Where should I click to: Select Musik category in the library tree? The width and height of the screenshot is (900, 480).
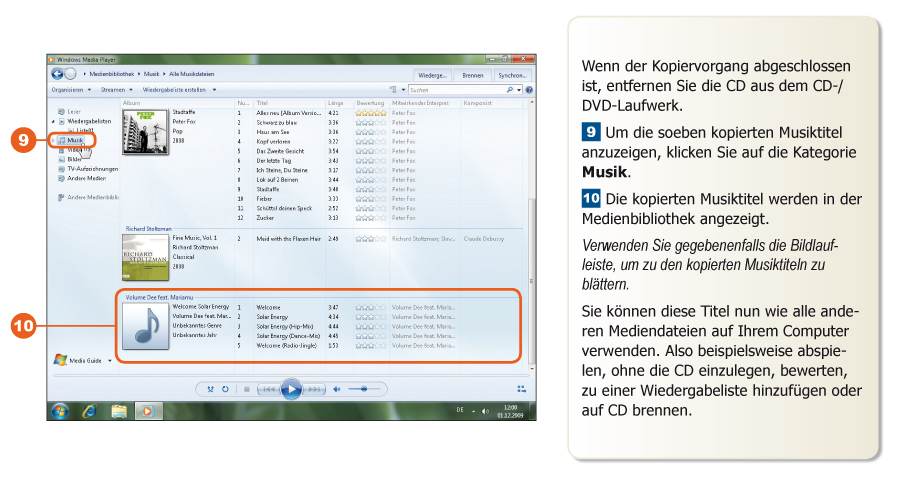click(x=75, y=141)
